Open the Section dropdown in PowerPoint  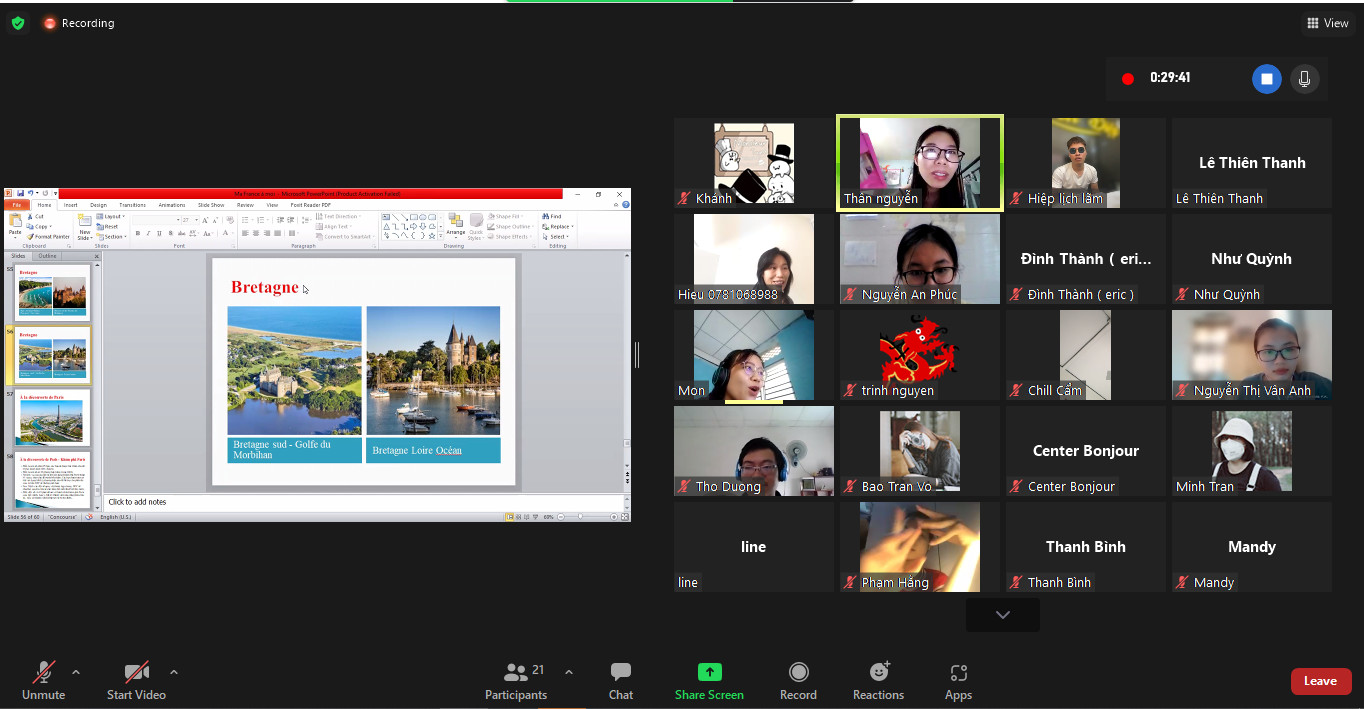pos(111,237)
